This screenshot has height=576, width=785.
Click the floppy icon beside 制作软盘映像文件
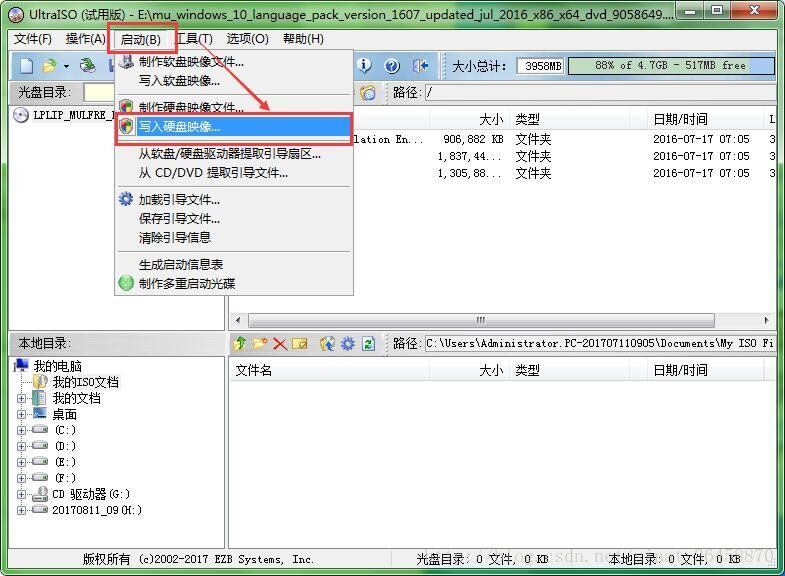[x=127, y=62]
